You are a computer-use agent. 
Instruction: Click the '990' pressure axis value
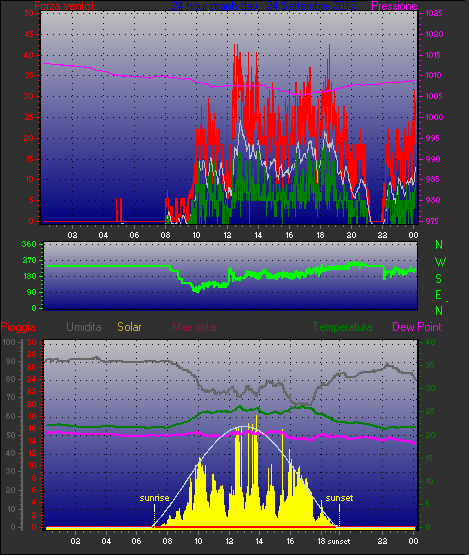pyautogui.click(x=434, y=159)
